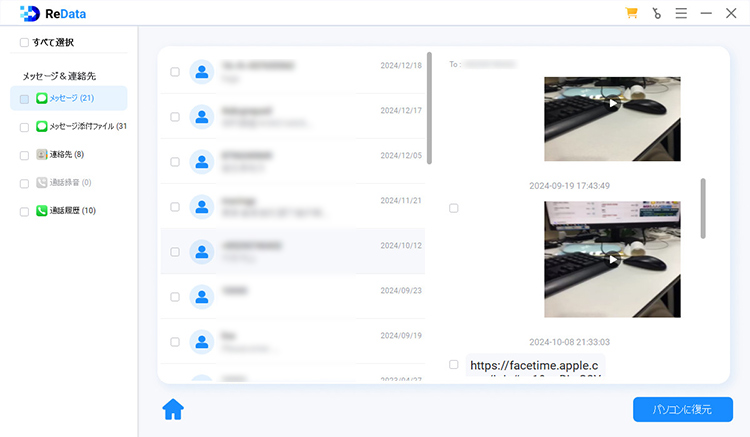
Task: Open the hamburger menu in title bar
Action: pyautogui.click(x=681, y=13)
